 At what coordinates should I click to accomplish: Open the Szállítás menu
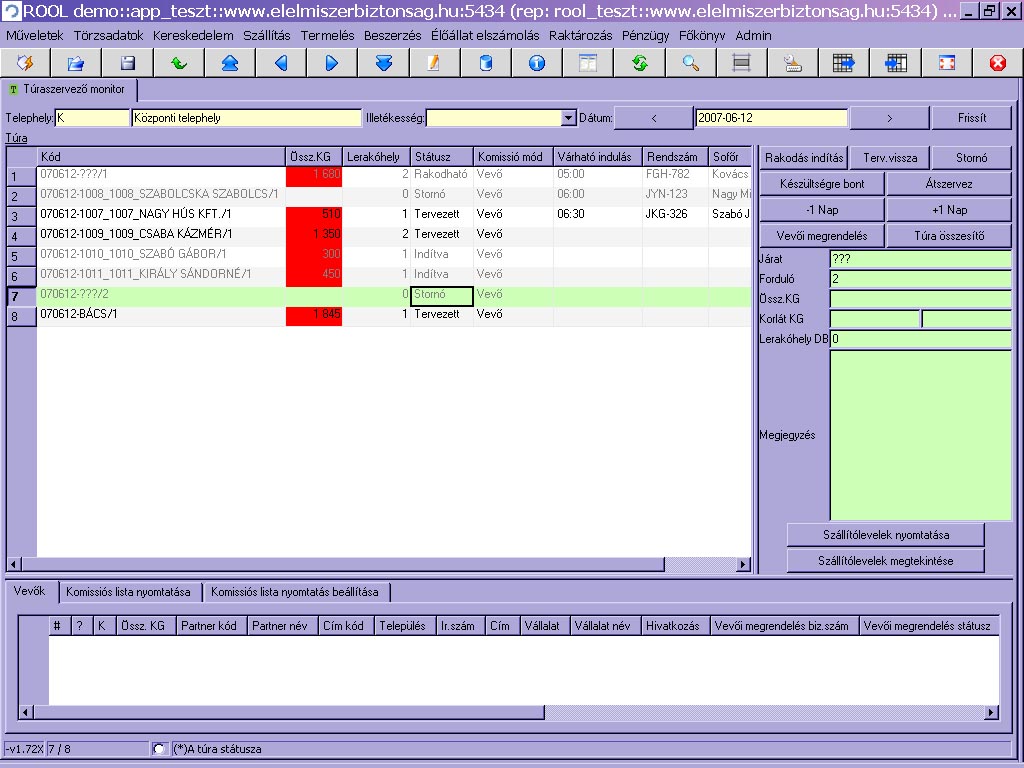tap(266, 35)
